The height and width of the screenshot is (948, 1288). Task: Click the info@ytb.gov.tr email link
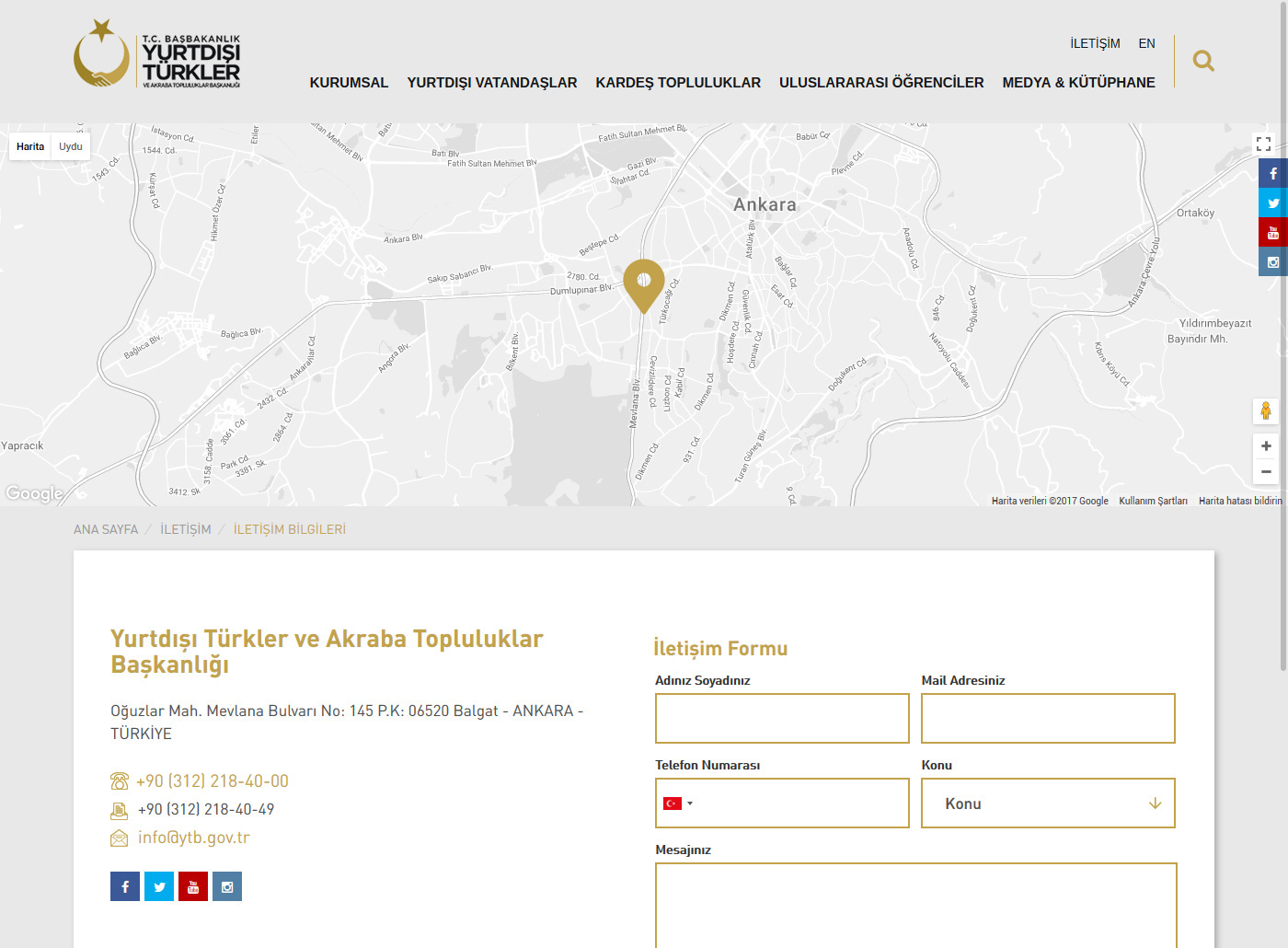point(193,838)
